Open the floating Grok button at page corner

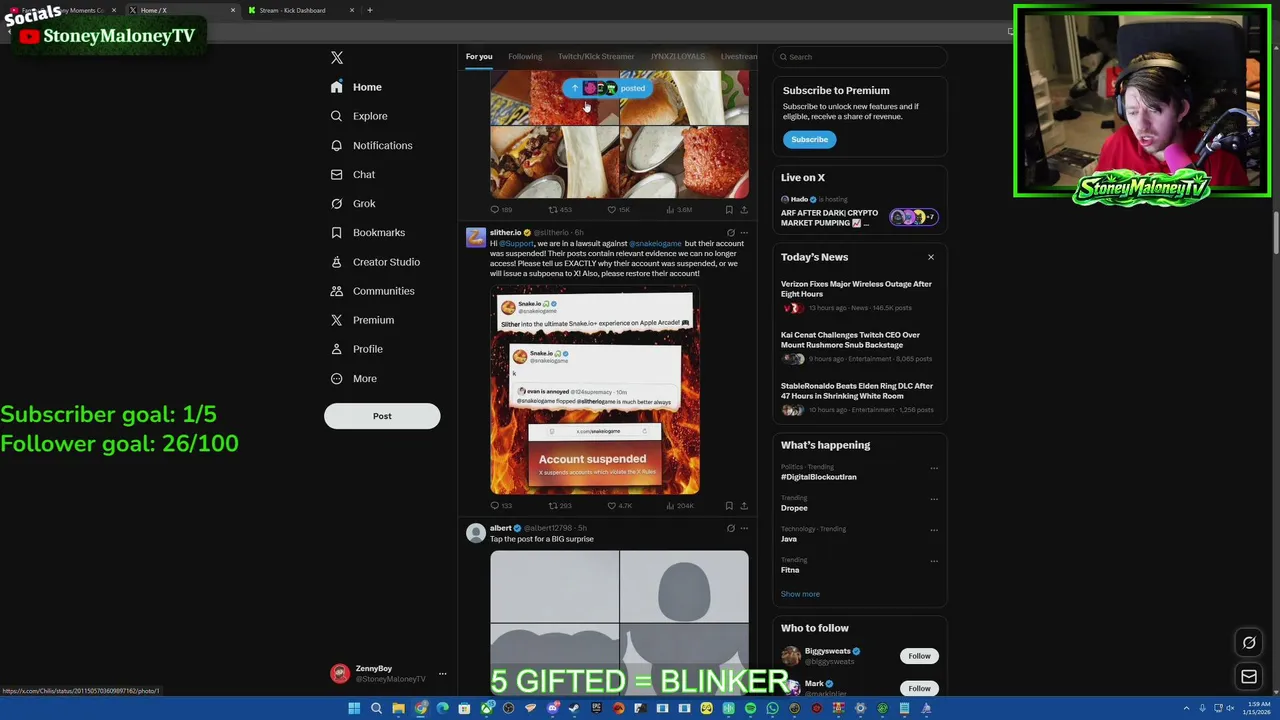1249,643
